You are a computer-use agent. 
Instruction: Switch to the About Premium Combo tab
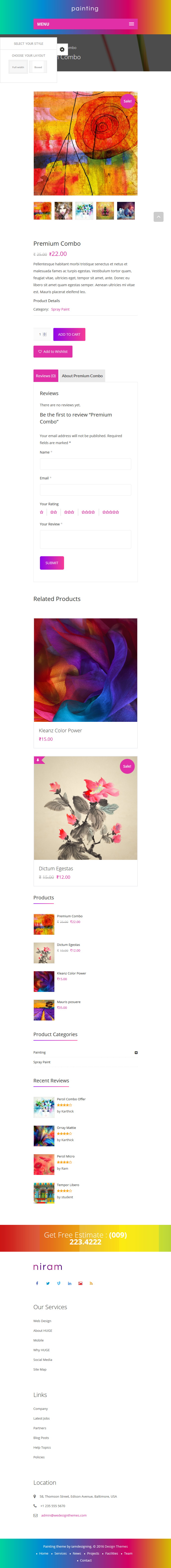(82, 375)
